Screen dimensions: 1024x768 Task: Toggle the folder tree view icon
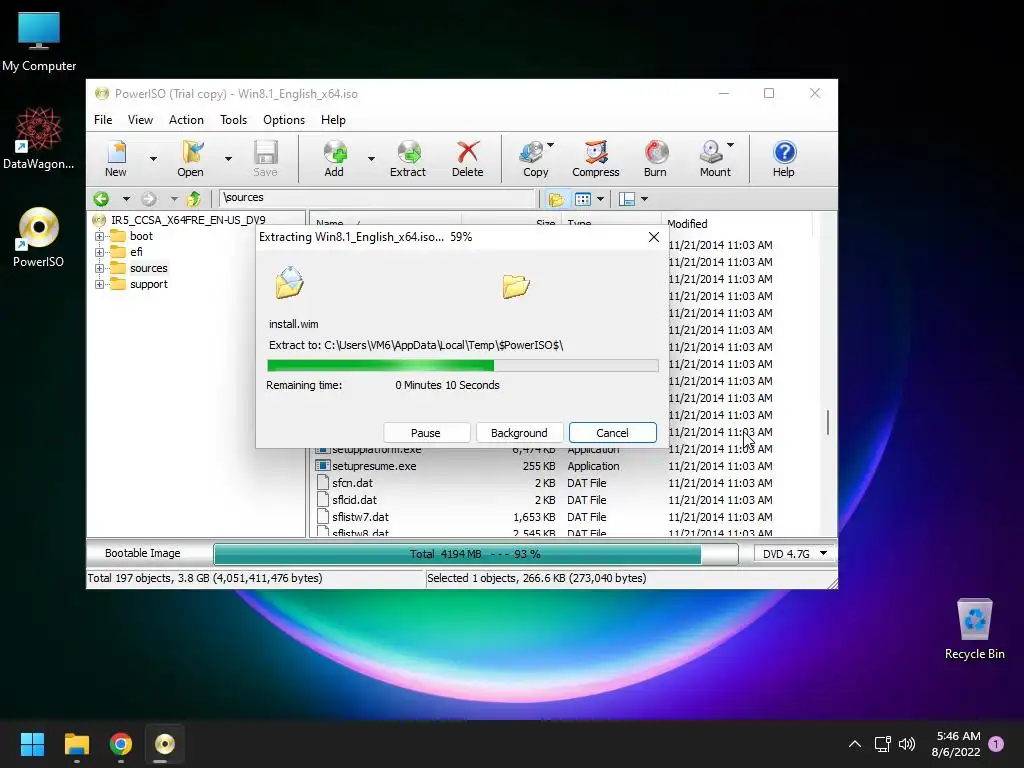(x=556, y=199)
